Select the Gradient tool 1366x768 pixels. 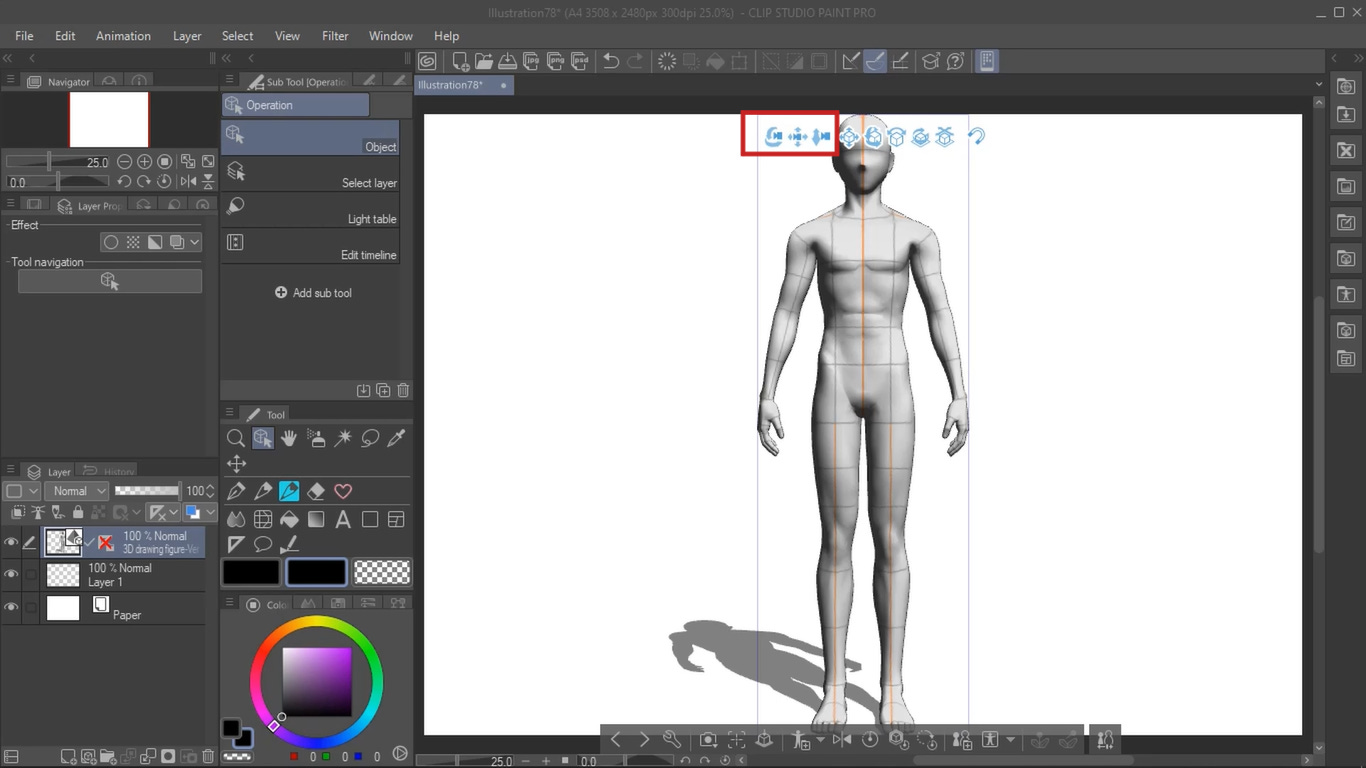tap(315, 518)
